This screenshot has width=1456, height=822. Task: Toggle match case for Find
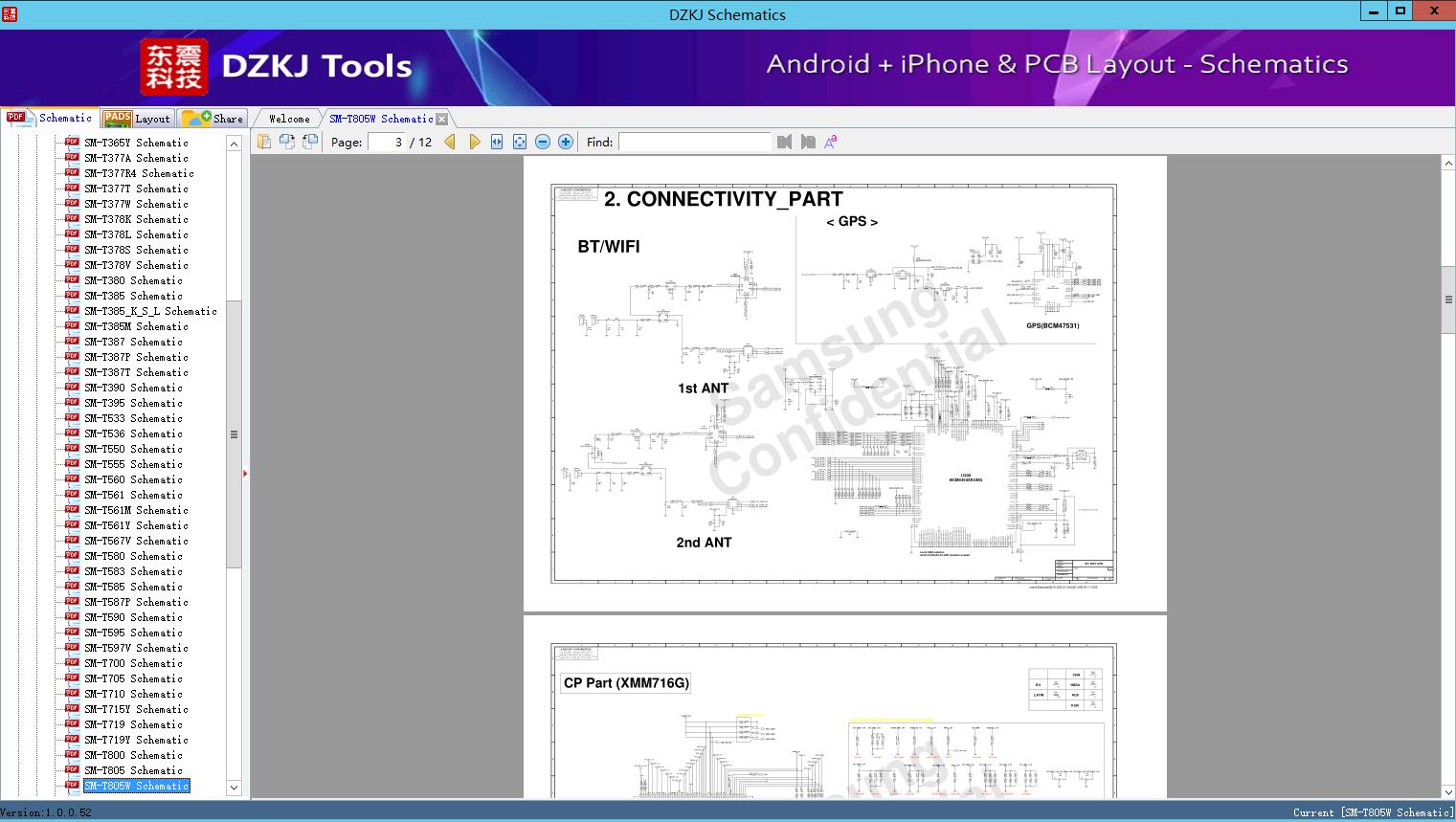click(831, 142)
